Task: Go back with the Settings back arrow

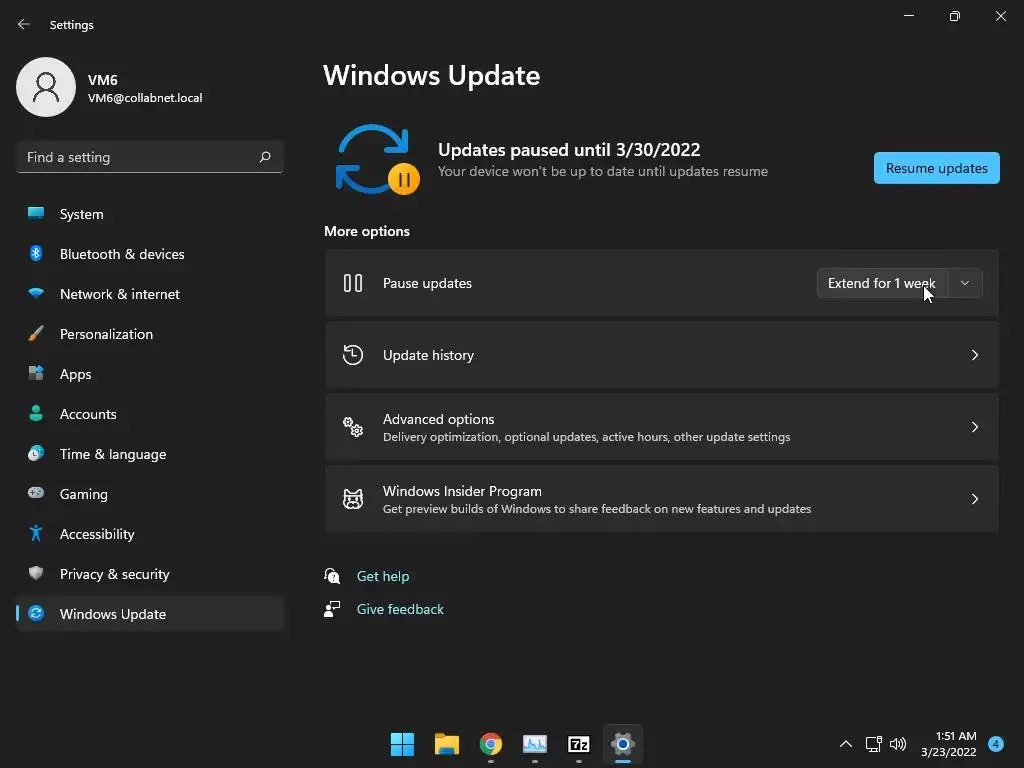Action: [x=24, y=24]
